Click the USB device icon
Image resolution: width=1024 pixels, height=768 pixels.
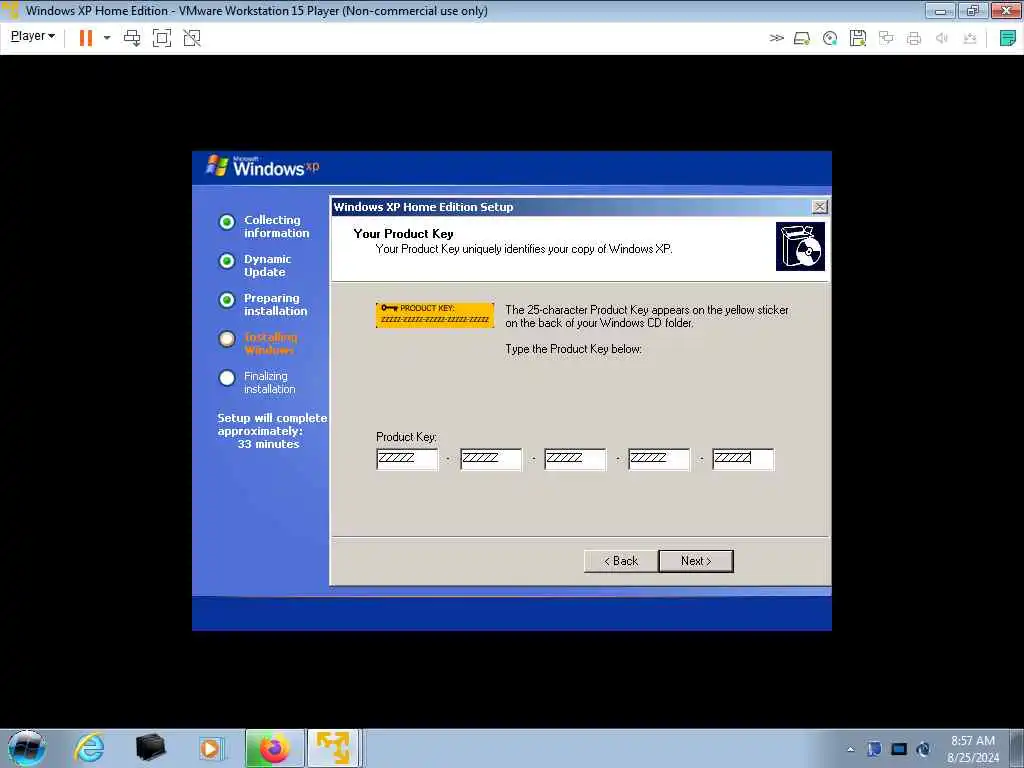pyautogui.click(x=970, y=39)
